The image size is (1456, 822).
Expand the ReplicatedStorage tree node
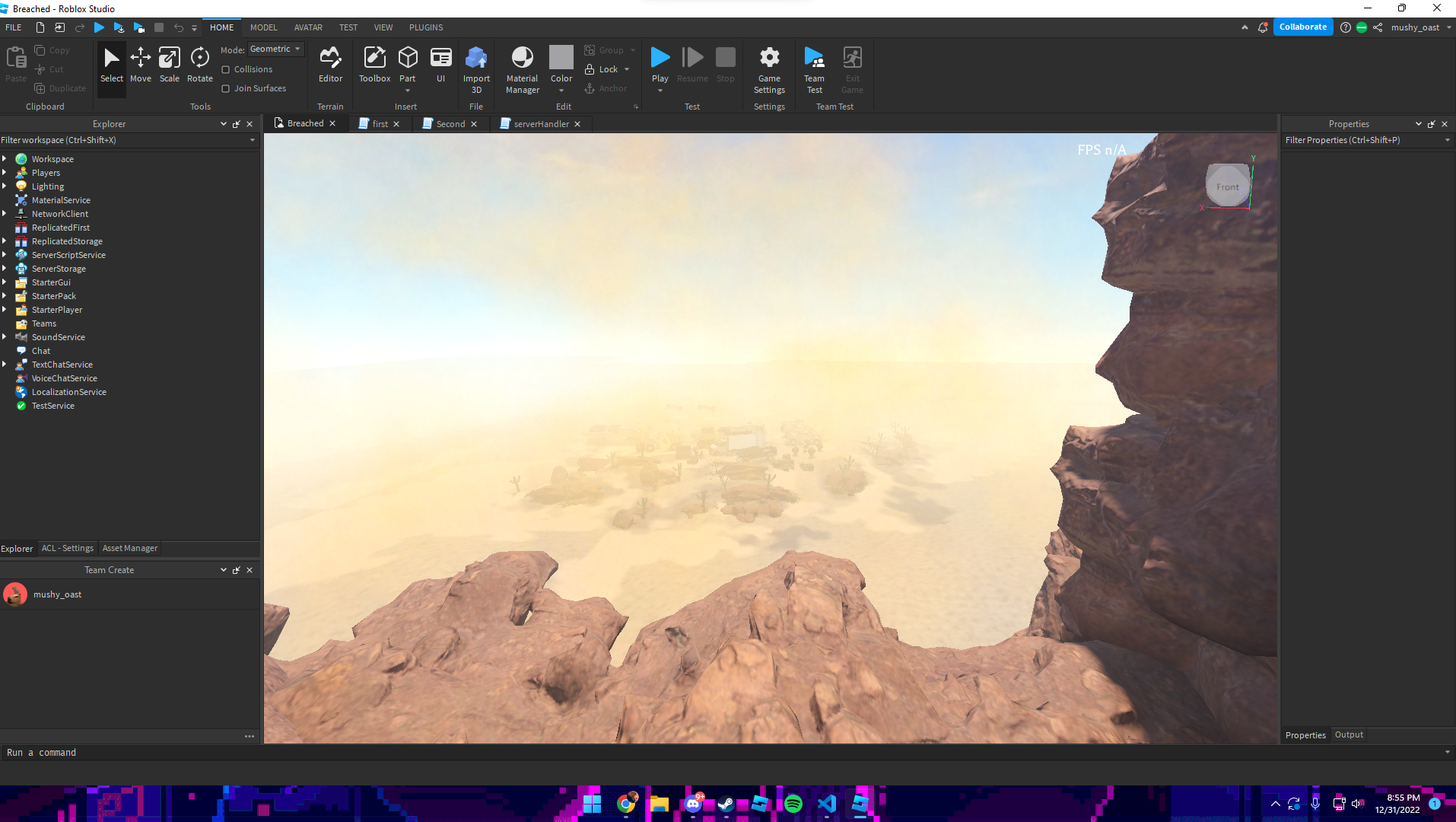click(x=5, y=241)
